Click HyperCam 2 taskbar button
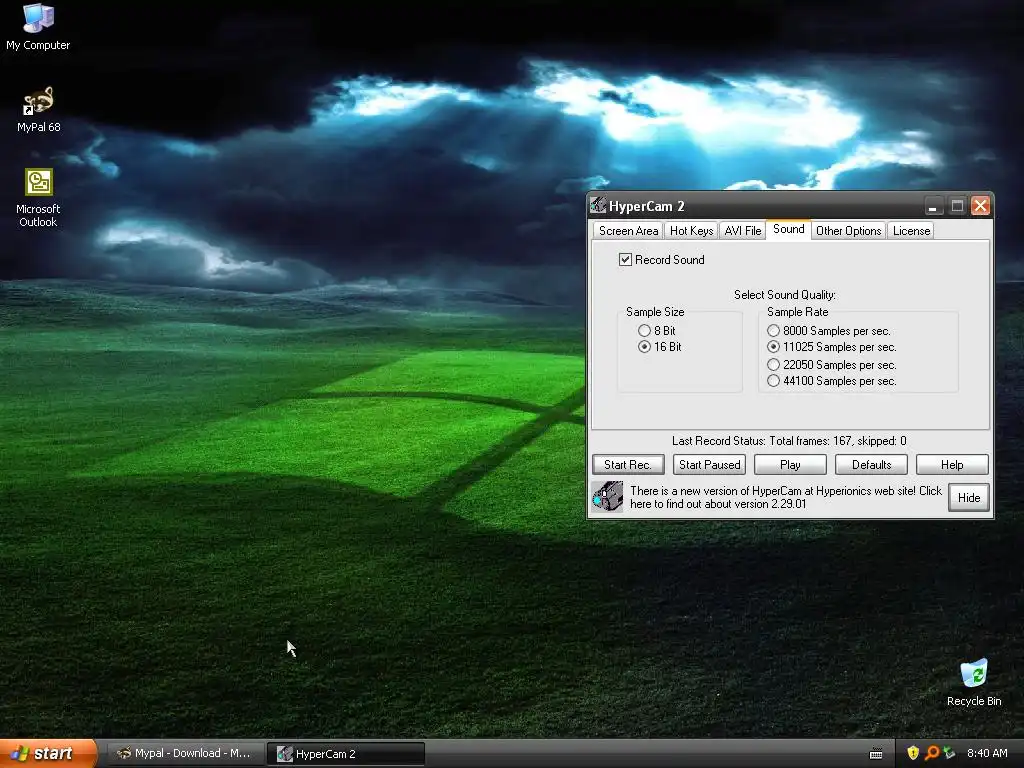This screenshot has height=768, width=1024. click(346, 754)
